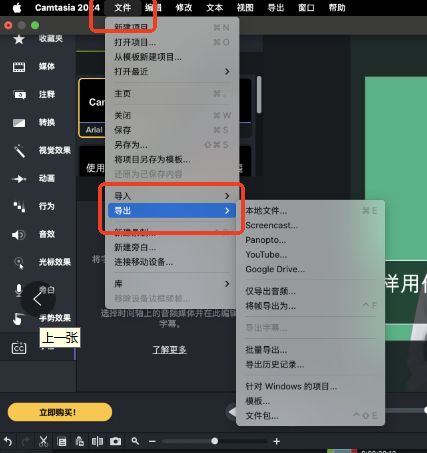Choose 连接移动设备…

click(x=172, y=262)
